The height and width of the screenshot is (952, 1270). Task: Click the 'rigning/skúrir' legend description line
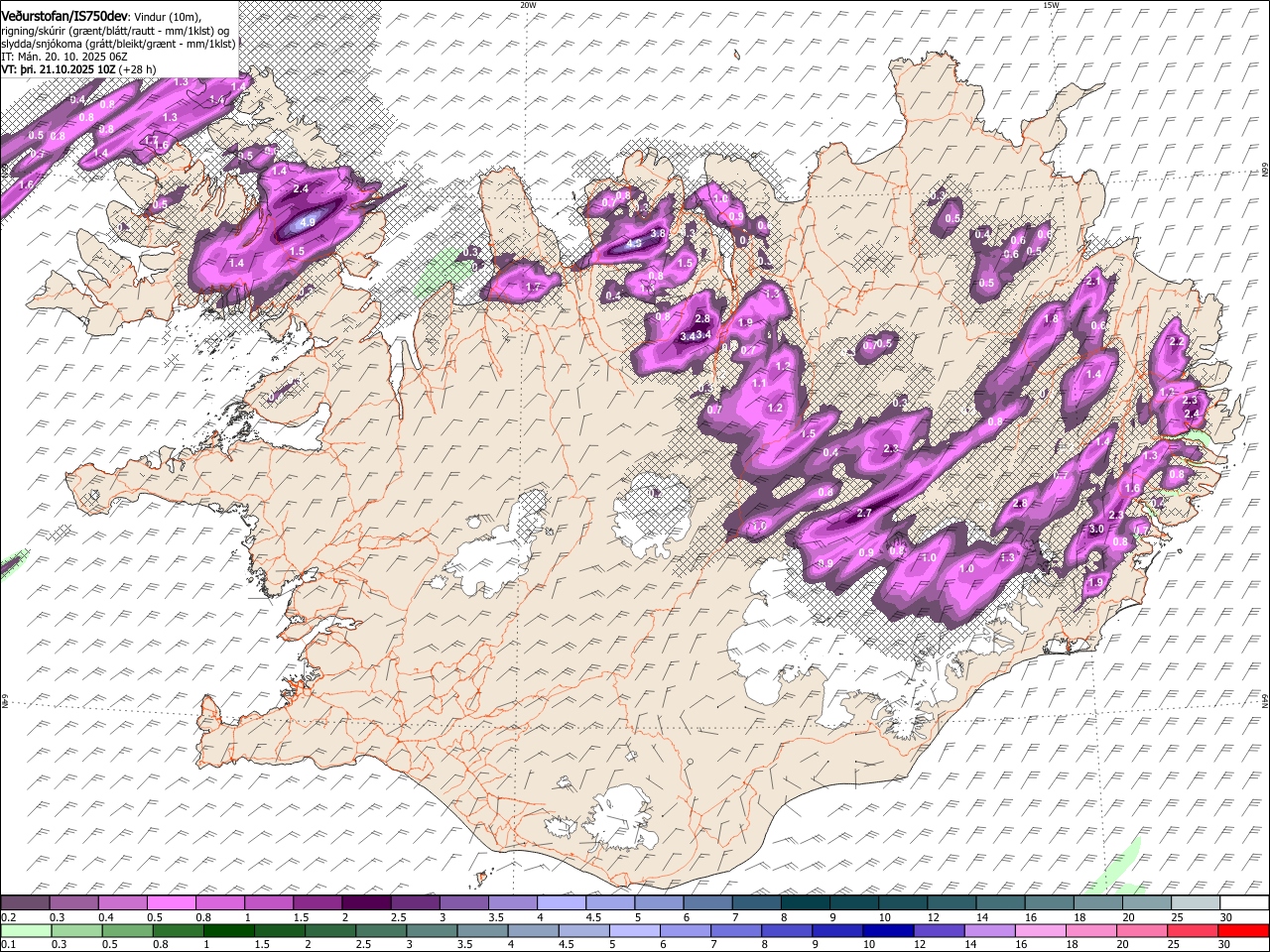click(x=115, y=31)
